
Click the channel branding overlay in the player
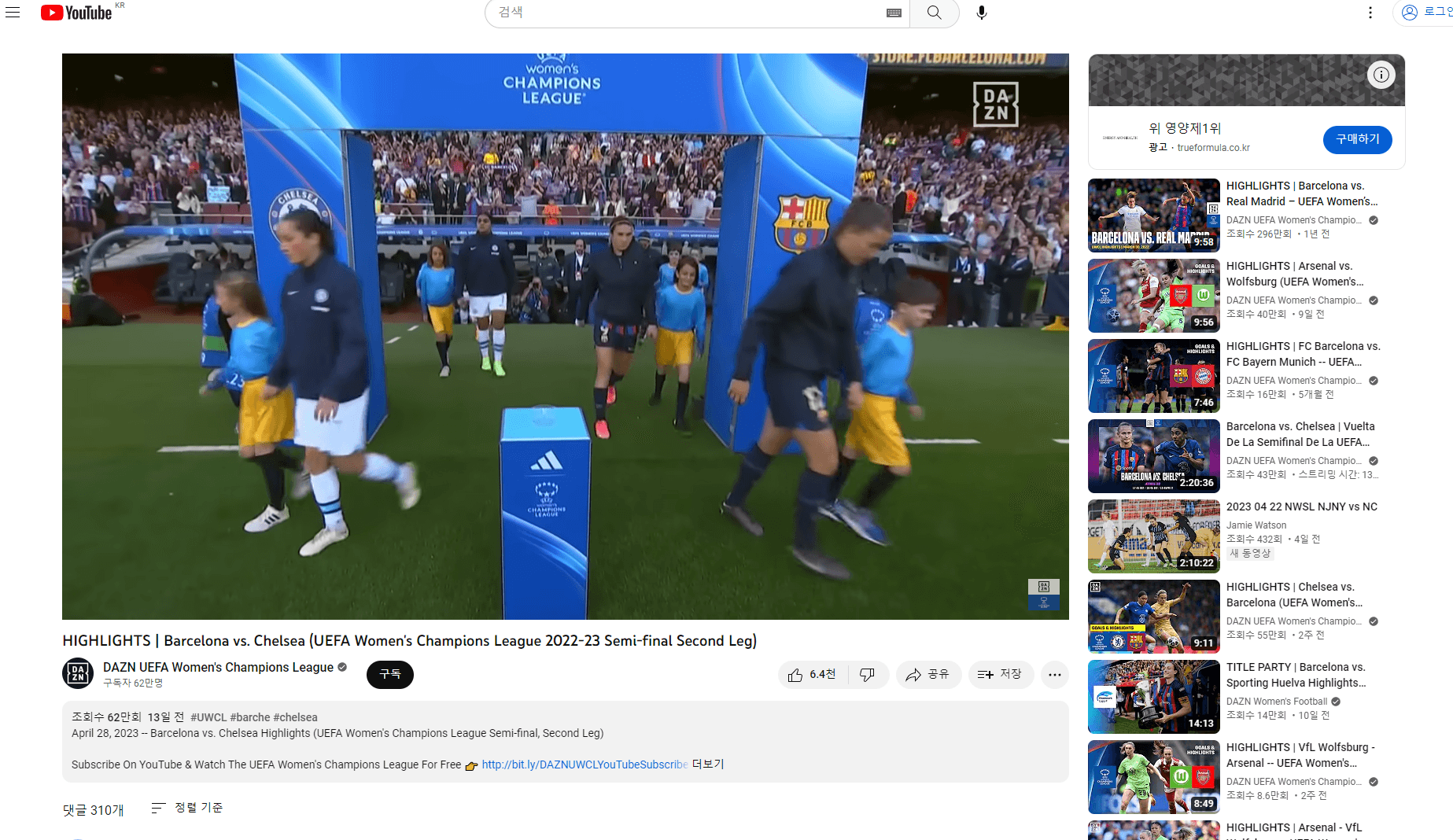pos(1044,595)
